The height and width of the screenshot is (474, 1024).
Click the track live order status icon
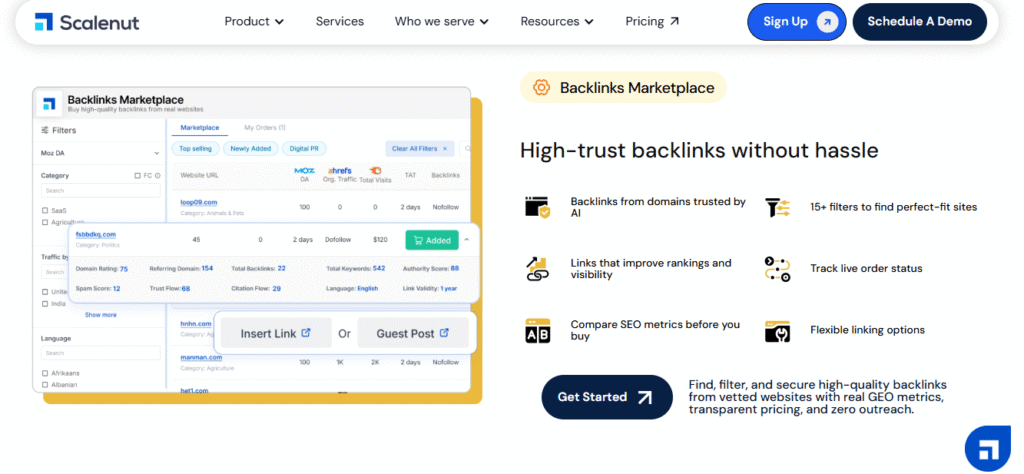777,269
